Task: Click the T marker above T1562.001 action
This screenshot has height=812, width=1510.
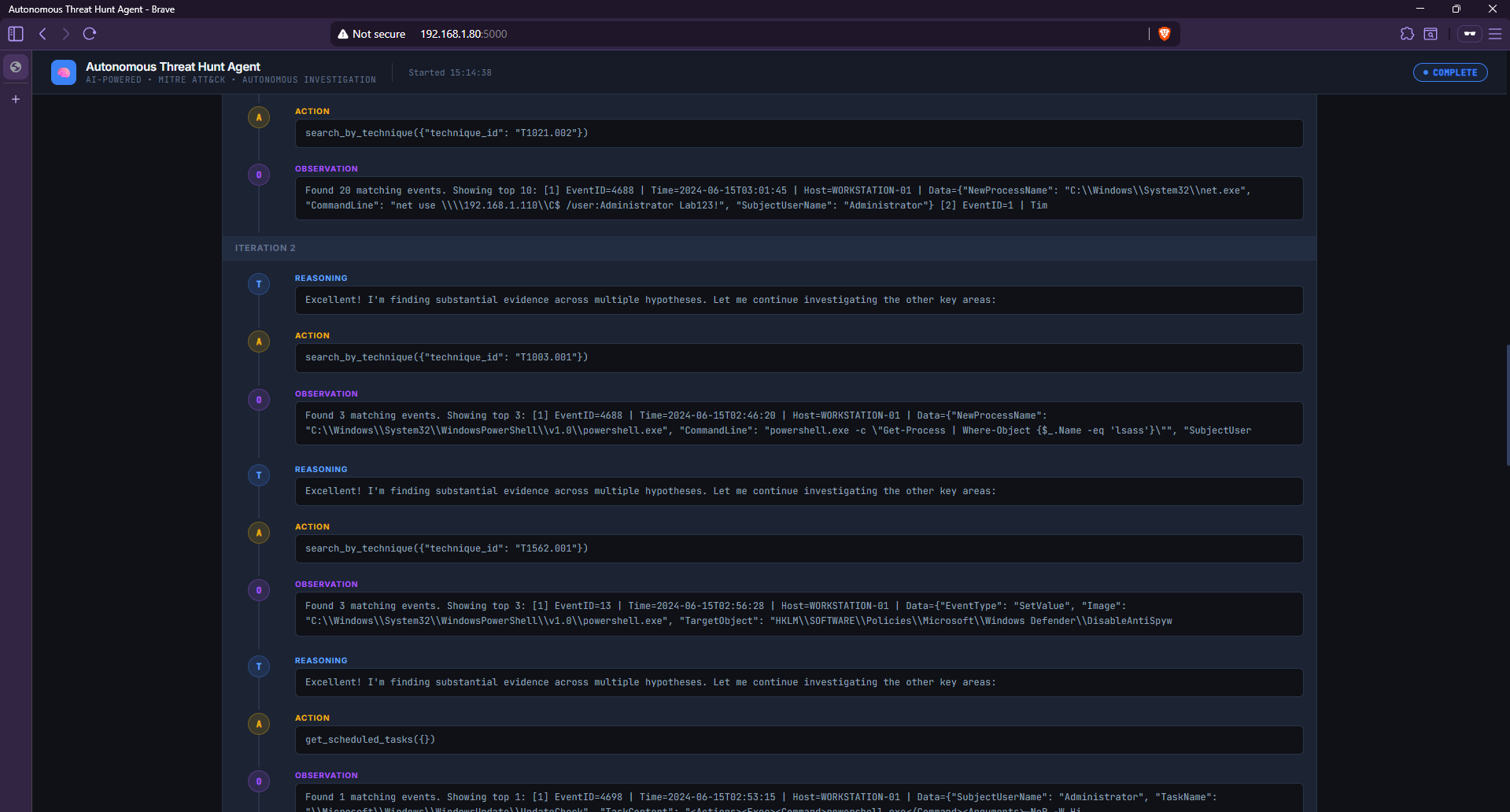Action: tap(259, 475)
